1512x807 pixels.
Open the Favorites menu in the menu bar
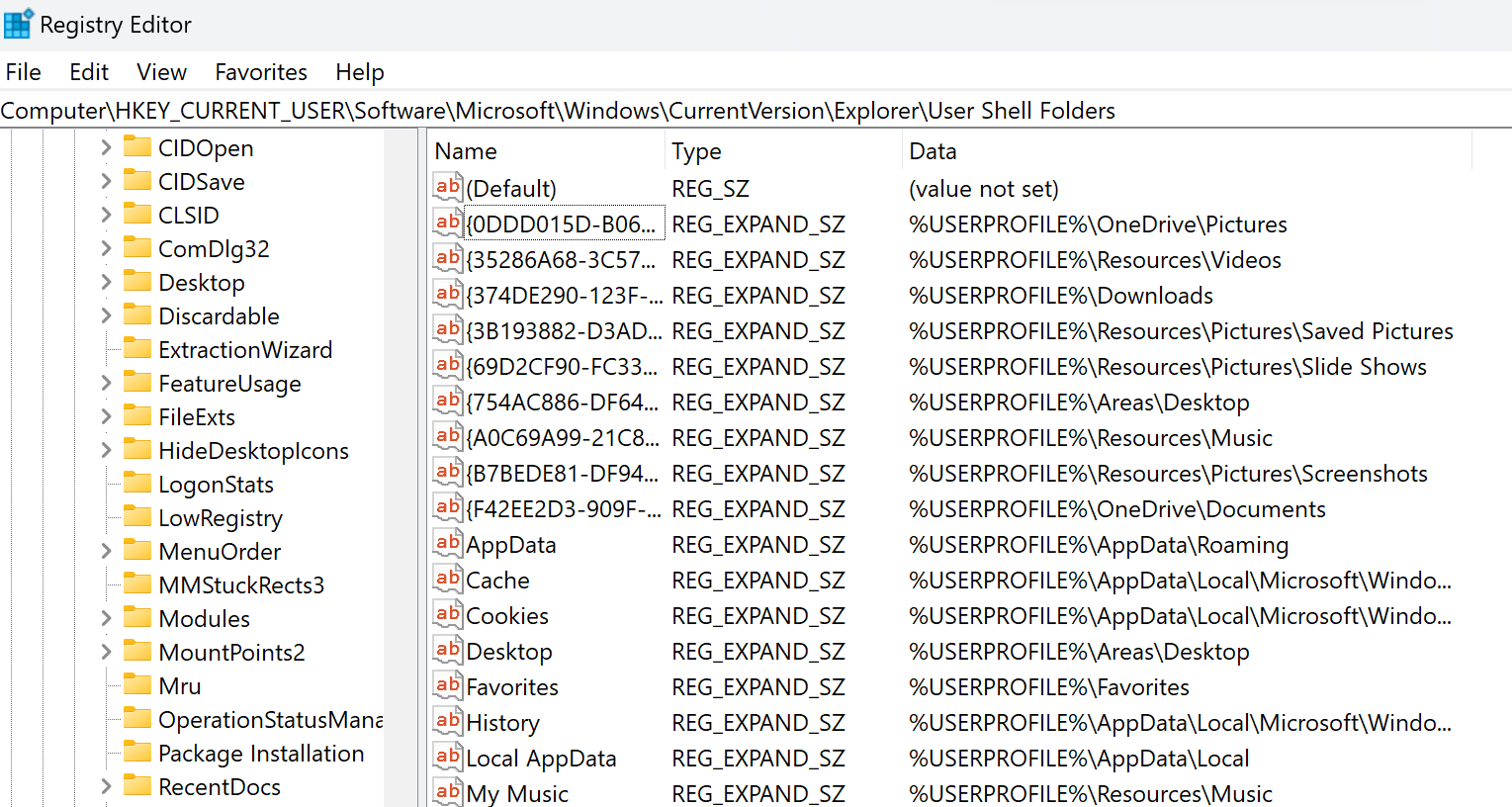click(261, 72)
